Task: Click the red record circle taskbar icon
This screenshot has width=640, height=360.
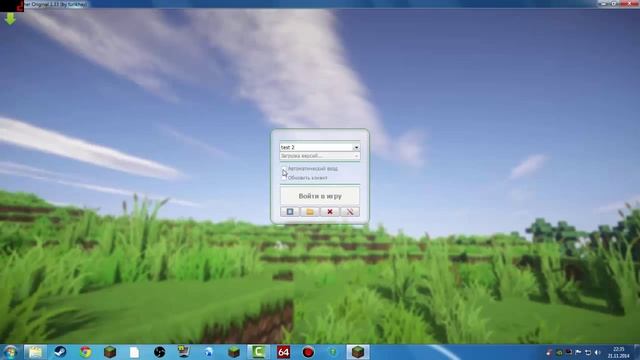Action: (308, 352)
